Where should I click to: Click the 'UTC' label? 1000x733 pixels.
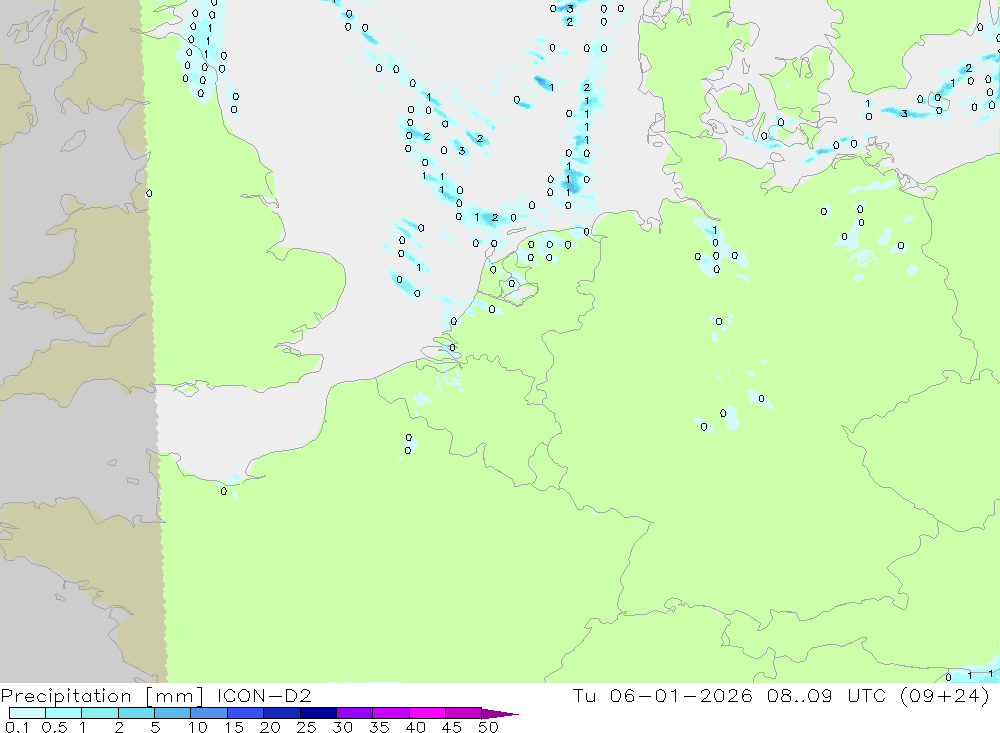coord(867,695)
